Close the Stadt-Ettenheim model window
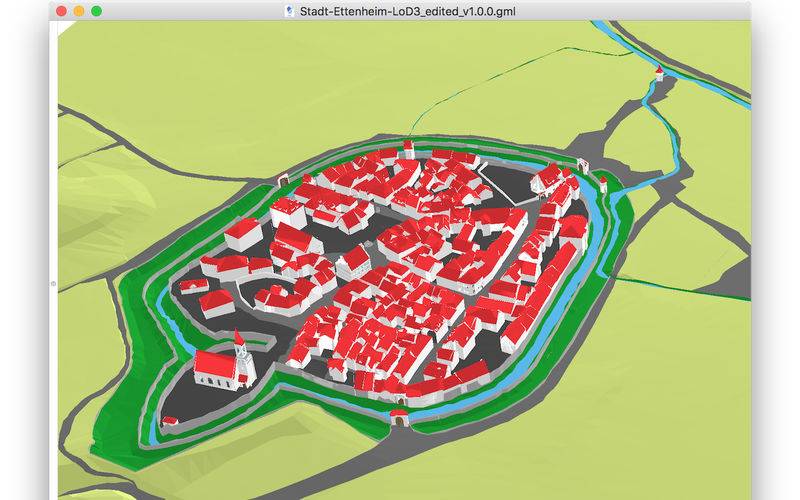The width and height of the screenshot is (800, 500). [61, 11]
